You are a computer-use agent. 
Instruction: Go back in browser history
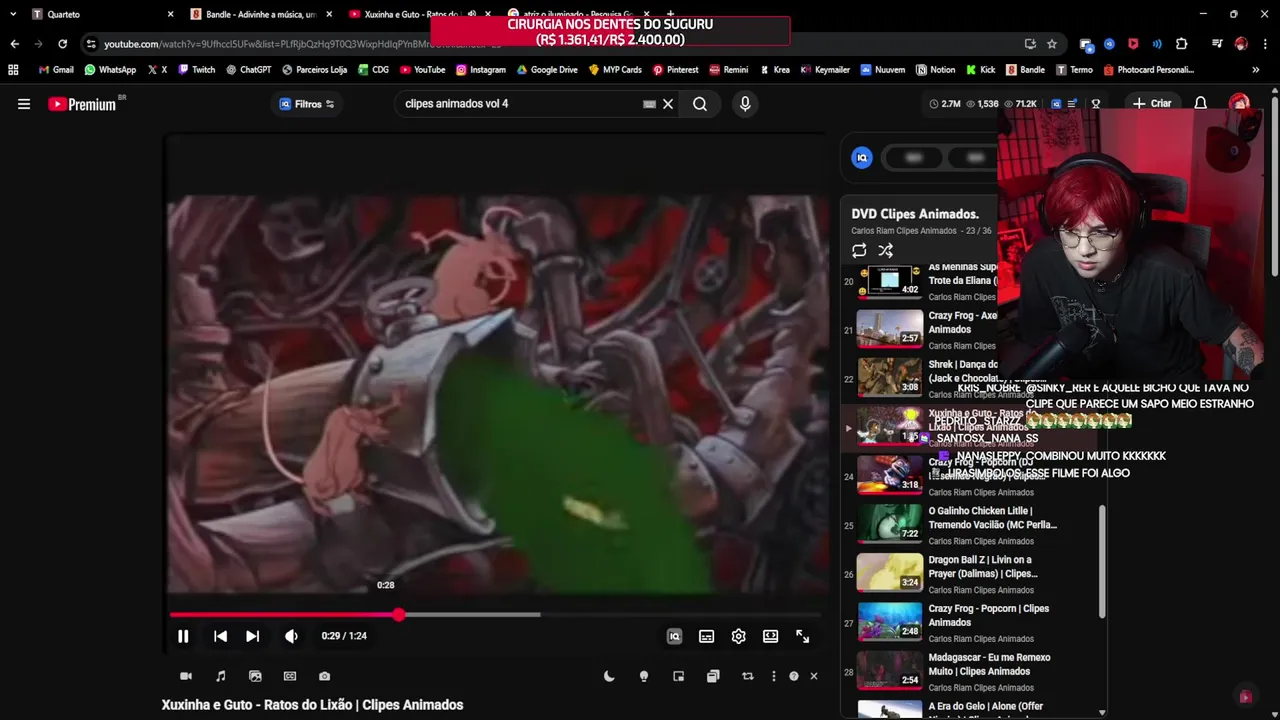[x=14, y=44]
